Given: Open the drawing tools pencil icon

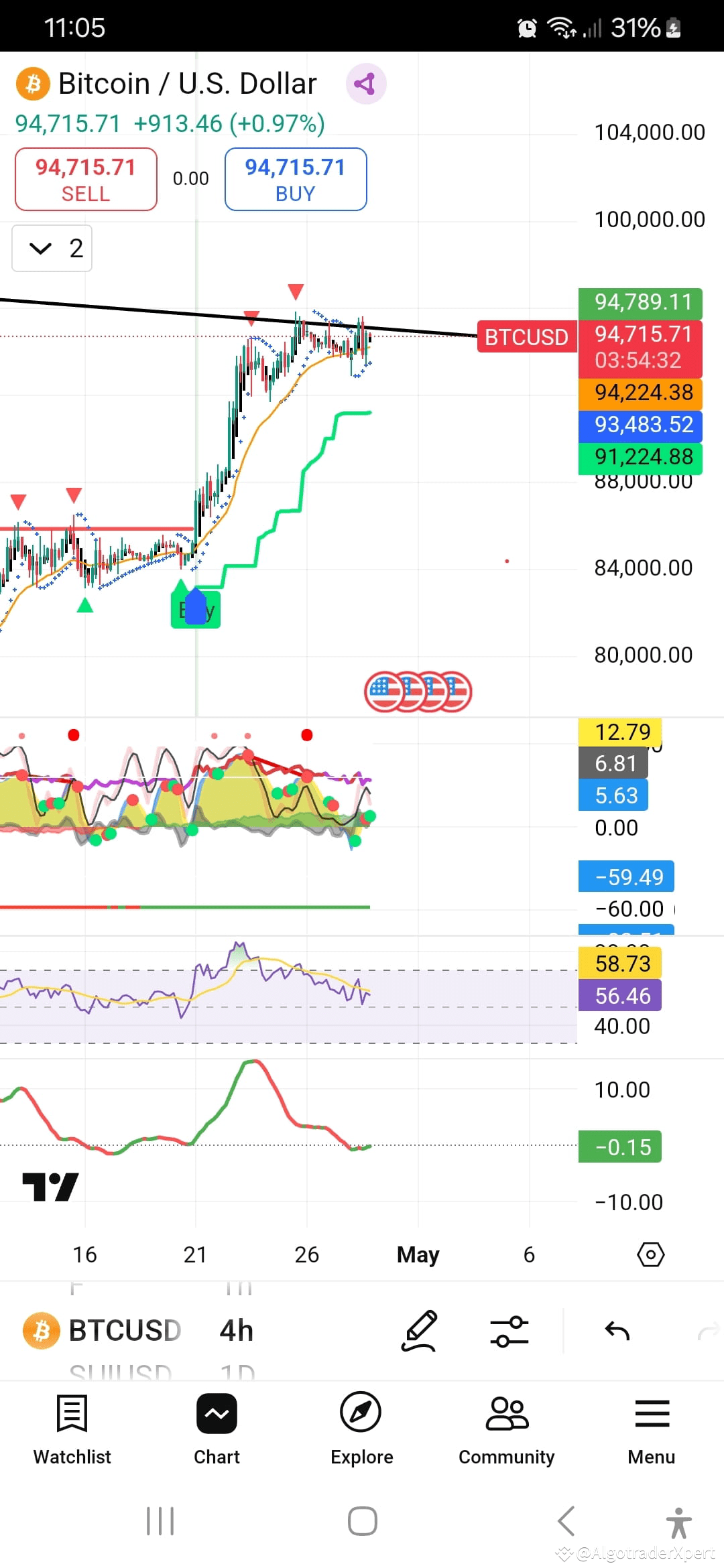Looking at the screenshot, I should [420, 1331].
